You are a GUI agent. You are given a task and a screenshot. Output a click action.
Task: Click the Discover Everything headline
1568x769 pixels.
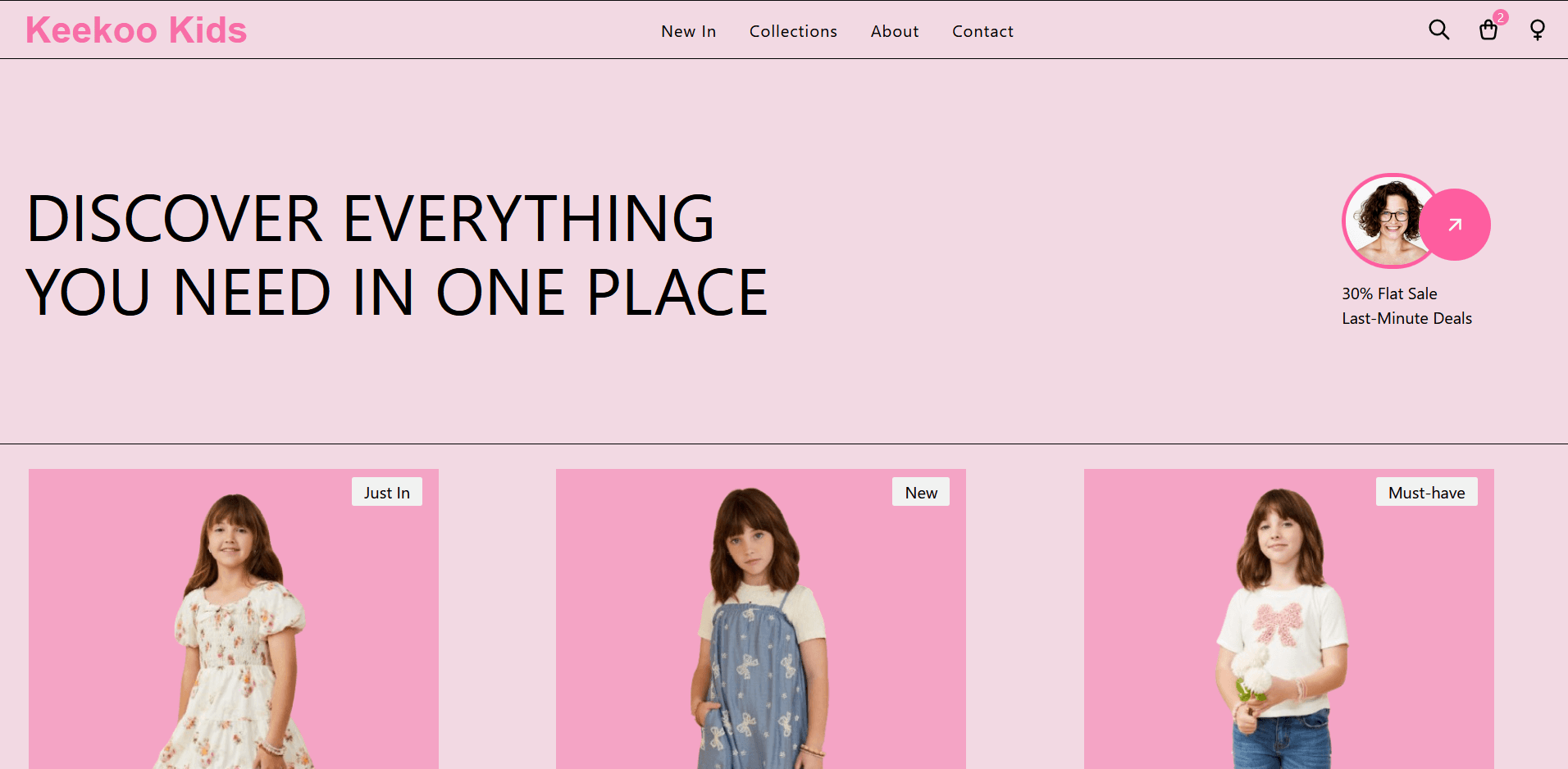(x=397, y=255)
